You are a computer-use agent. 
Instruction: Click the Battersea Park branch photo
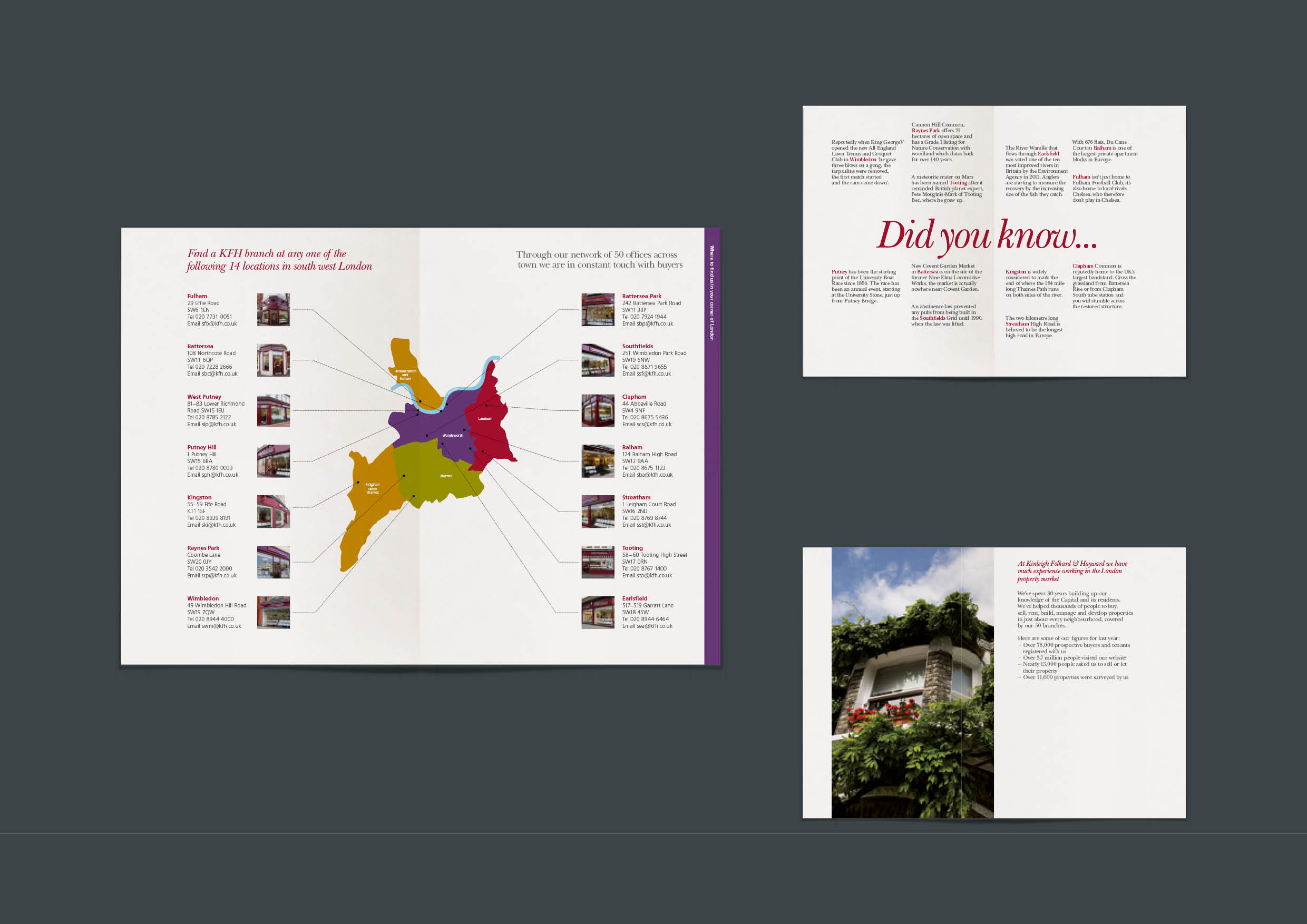(598, 310)
